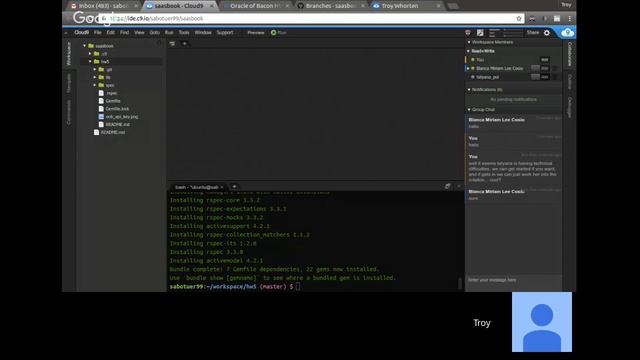Click the green Run button
The image size is (640, 360).
tap(279, 33)
